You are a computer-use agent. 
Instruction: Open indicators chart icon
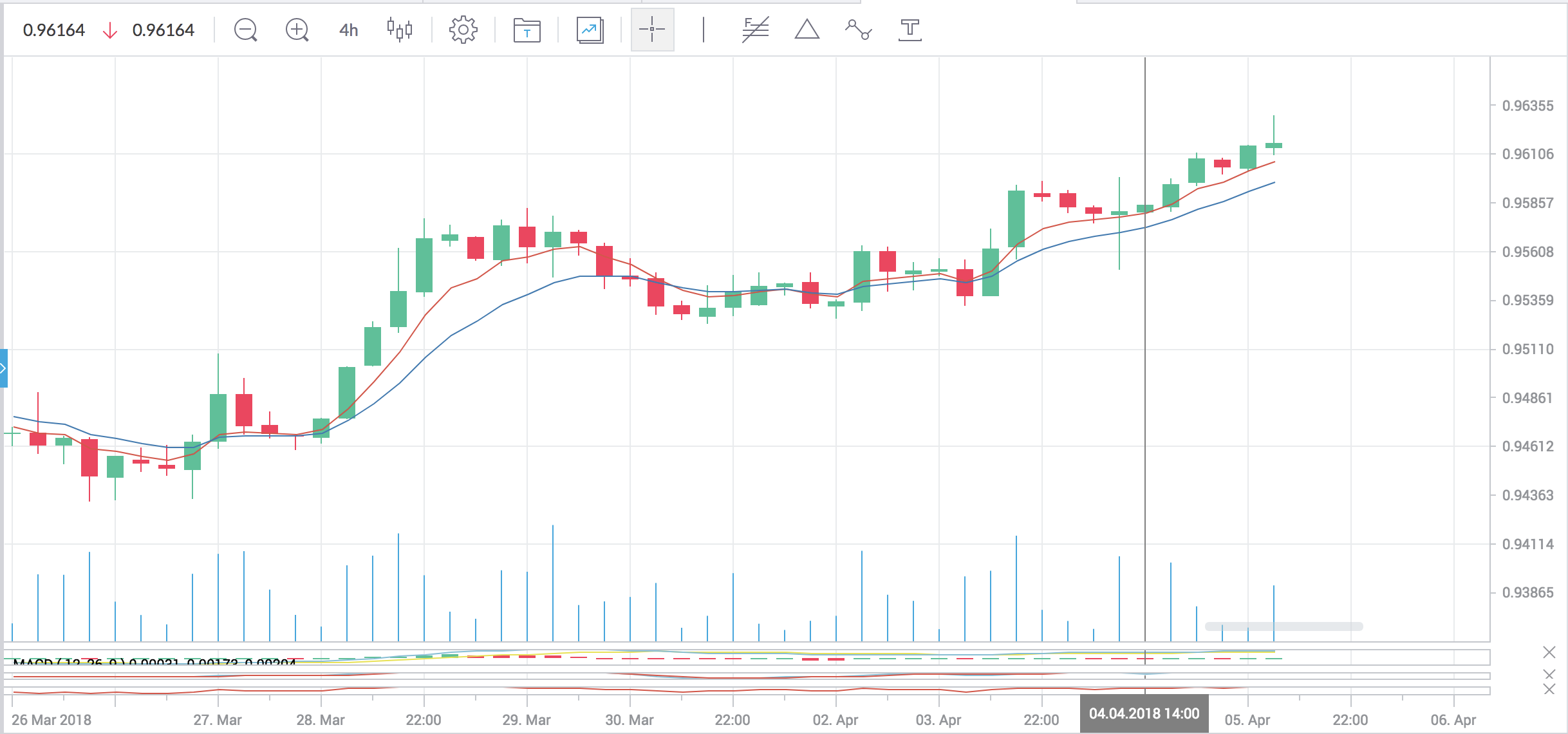tap(590, 30)
